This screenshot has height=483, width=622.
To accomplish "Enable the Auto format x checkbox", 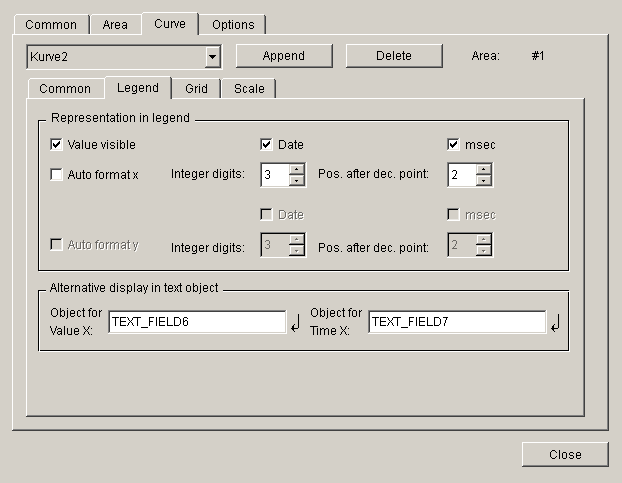I will point(57,175).
